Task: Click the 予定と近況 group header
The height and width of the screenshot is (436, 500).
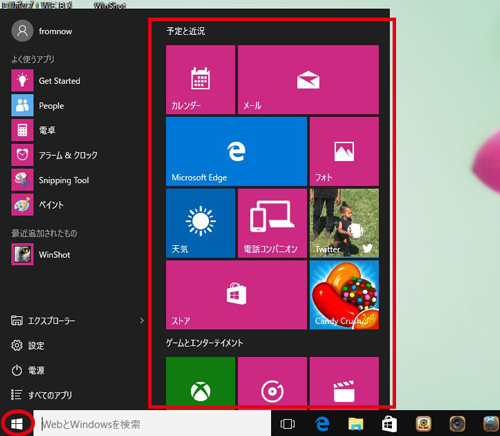Action: coord(186,31)
